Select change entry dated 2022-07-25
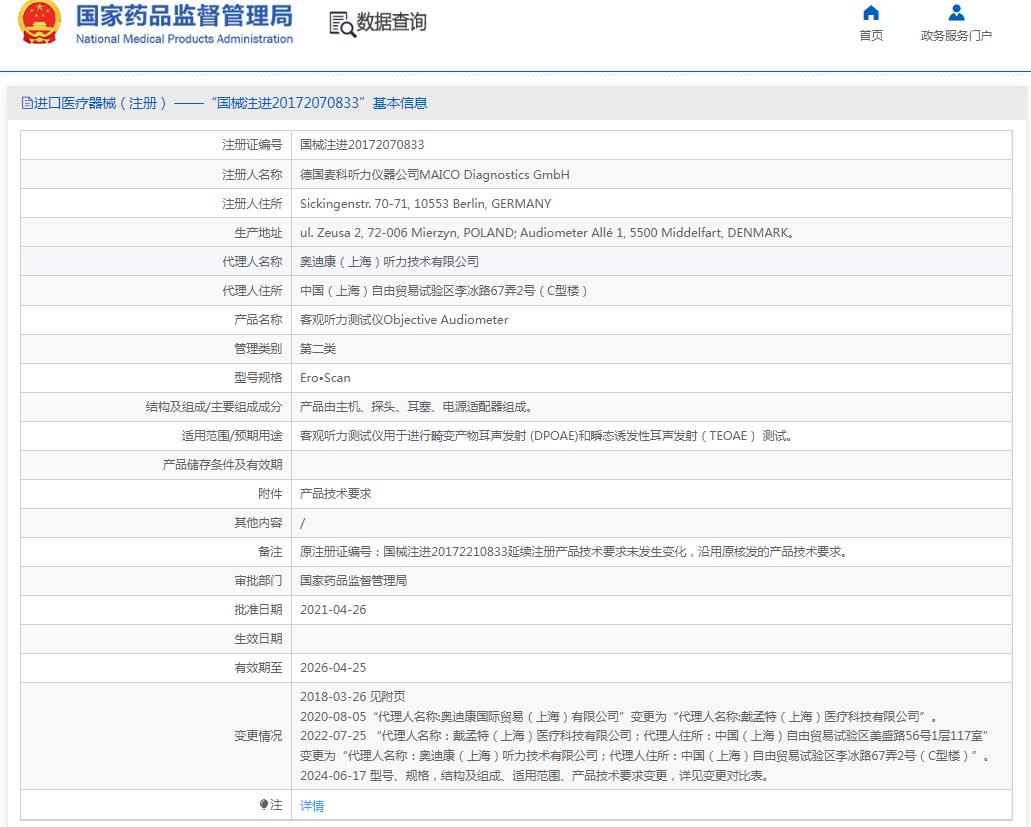The height and width of the screenshot is (827, 1031). pos(645,745)
